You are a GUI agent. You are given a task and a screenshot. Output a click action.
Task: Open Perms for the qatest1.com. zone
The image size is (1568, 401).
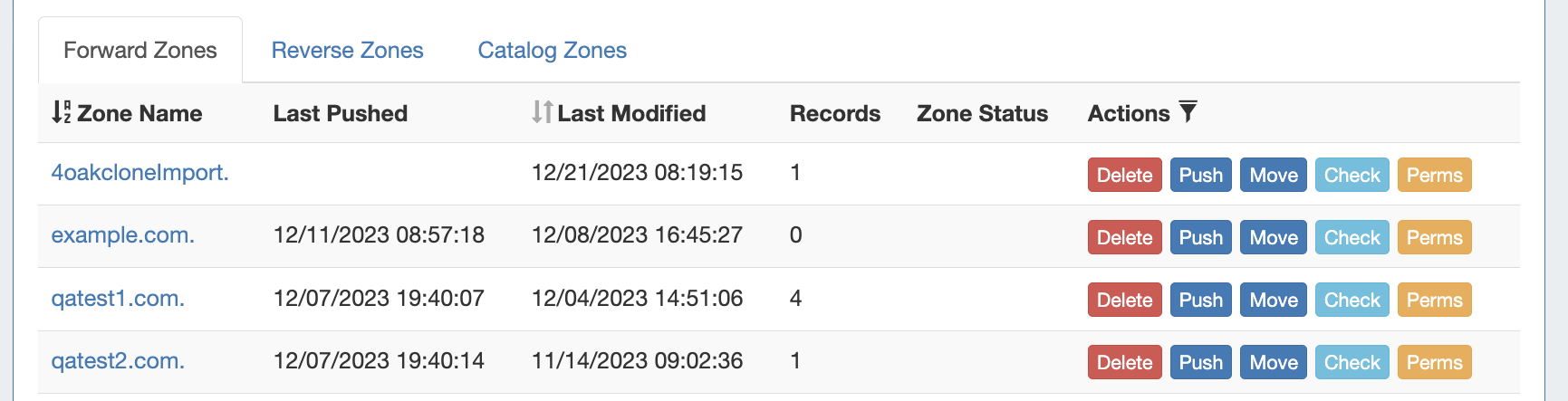[x=1434, y=300]
